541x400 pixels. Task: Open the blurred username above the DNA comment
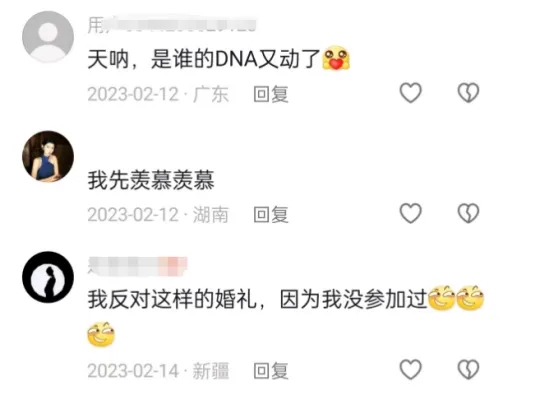[172, 25]
